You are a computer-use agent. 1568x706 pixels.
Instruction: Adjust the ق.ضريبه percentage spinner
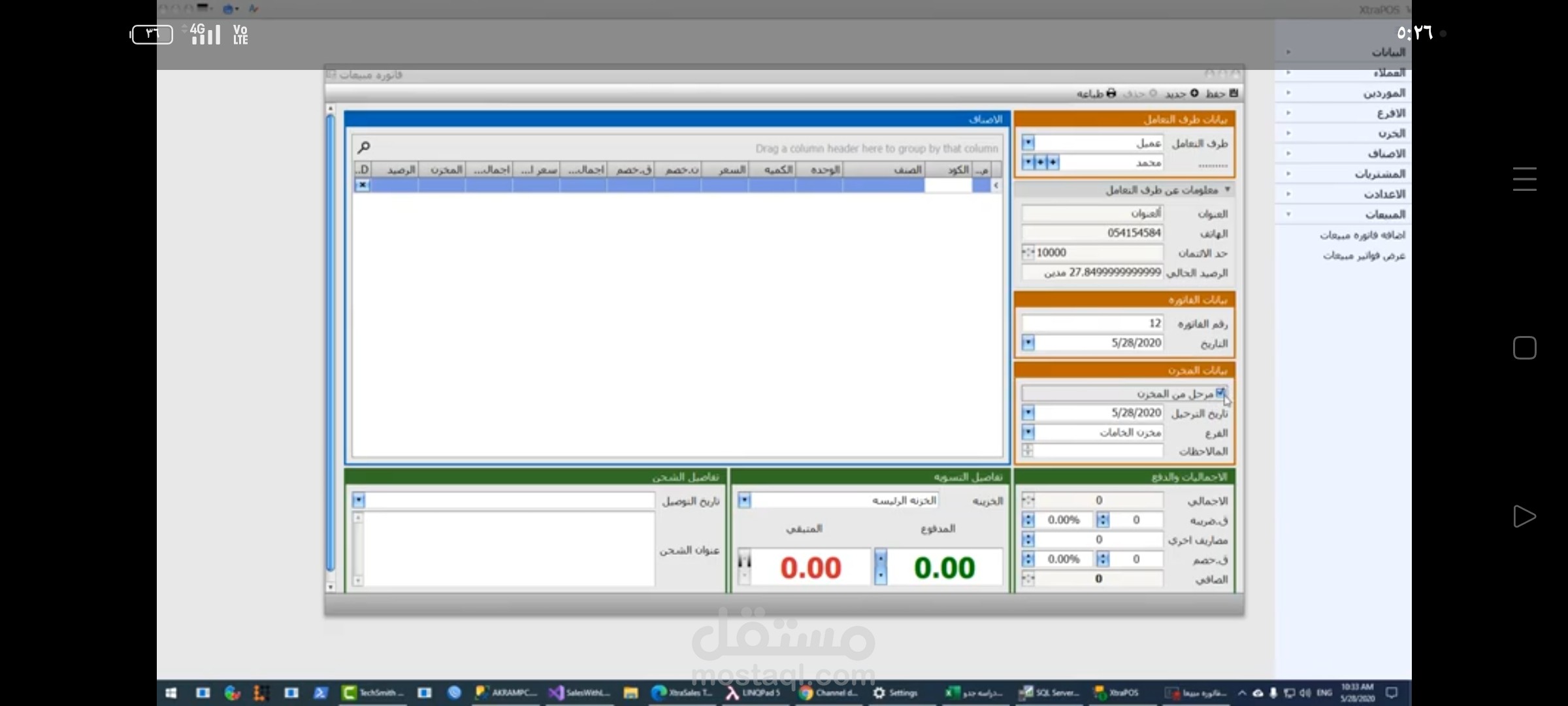(1028, 520)
